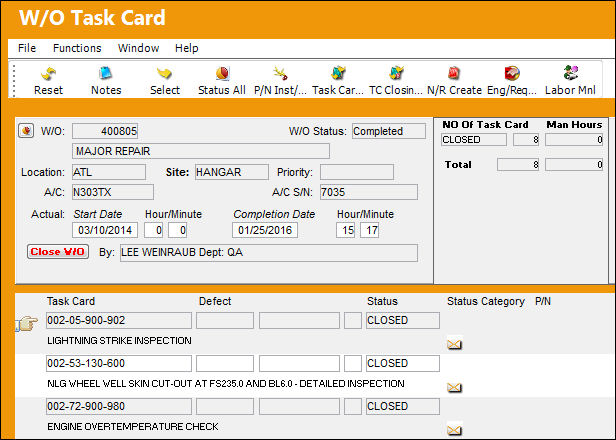
Task: Click CLOSED status of task card 002-53-130-600
Action: 403,363
